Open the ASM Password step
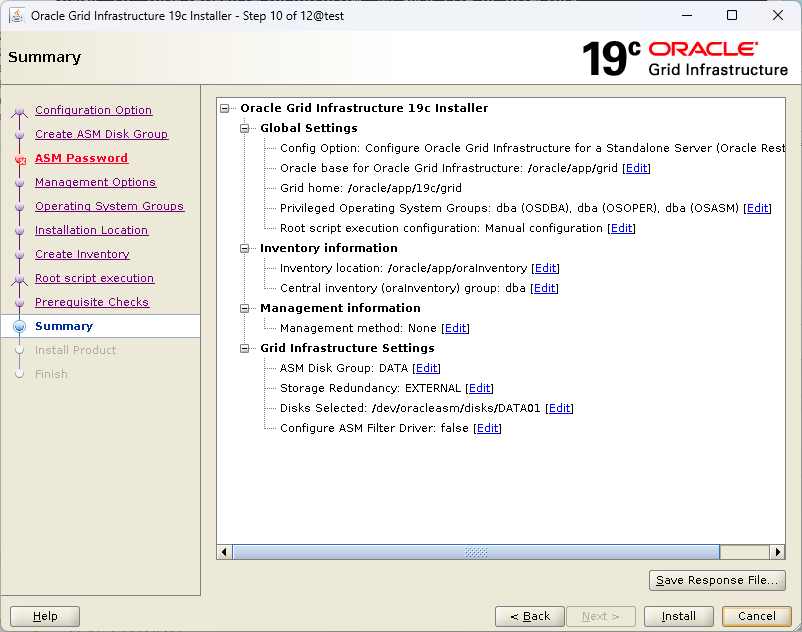The height and width of the screenshot is (632, 802). point(81,158)
